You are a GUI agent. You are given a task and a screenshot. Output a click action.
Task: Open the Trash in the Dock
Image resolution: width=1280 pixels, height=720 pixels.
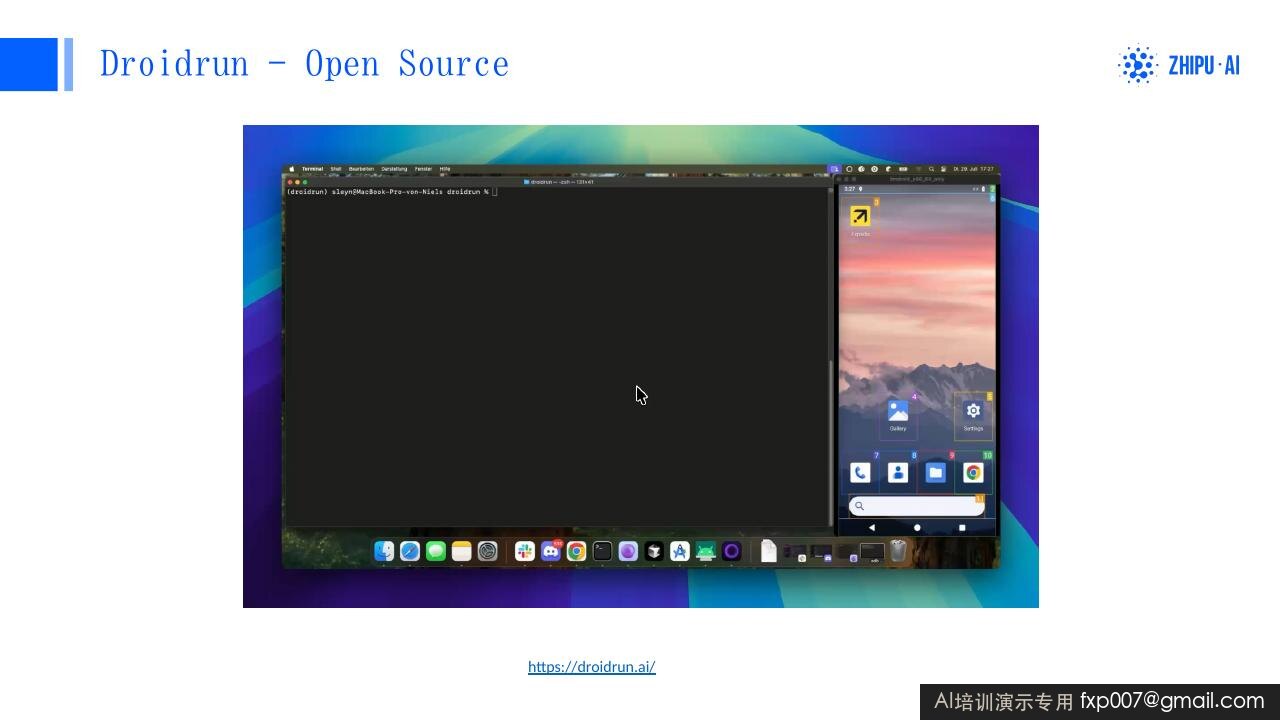898,551
